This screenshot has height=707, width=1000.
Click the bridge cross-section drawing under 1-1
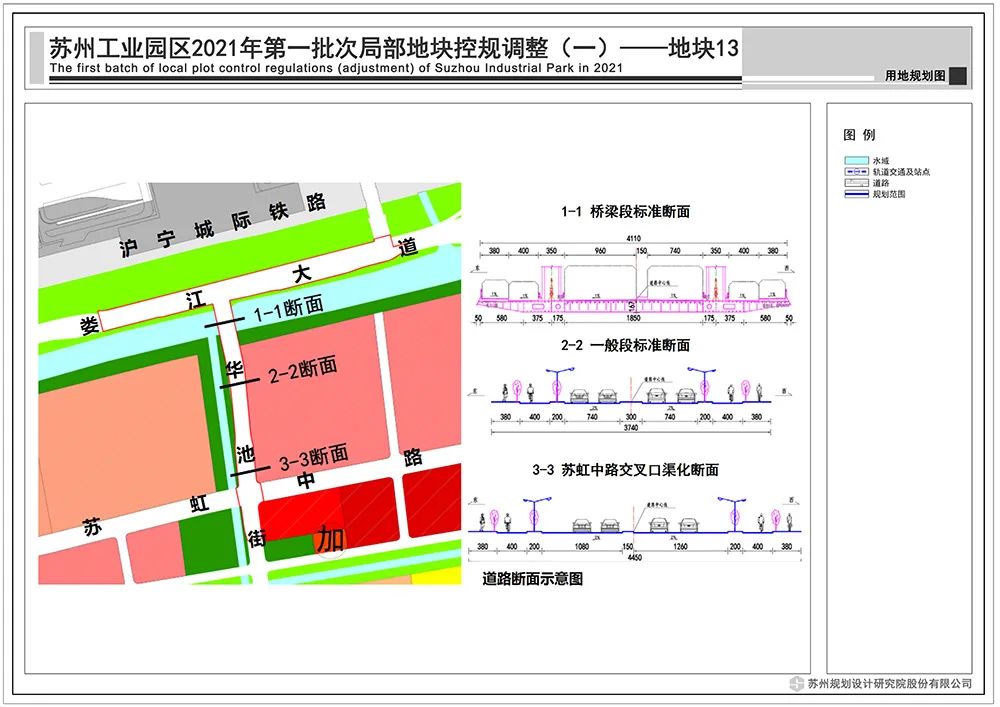tap(635, 288)
